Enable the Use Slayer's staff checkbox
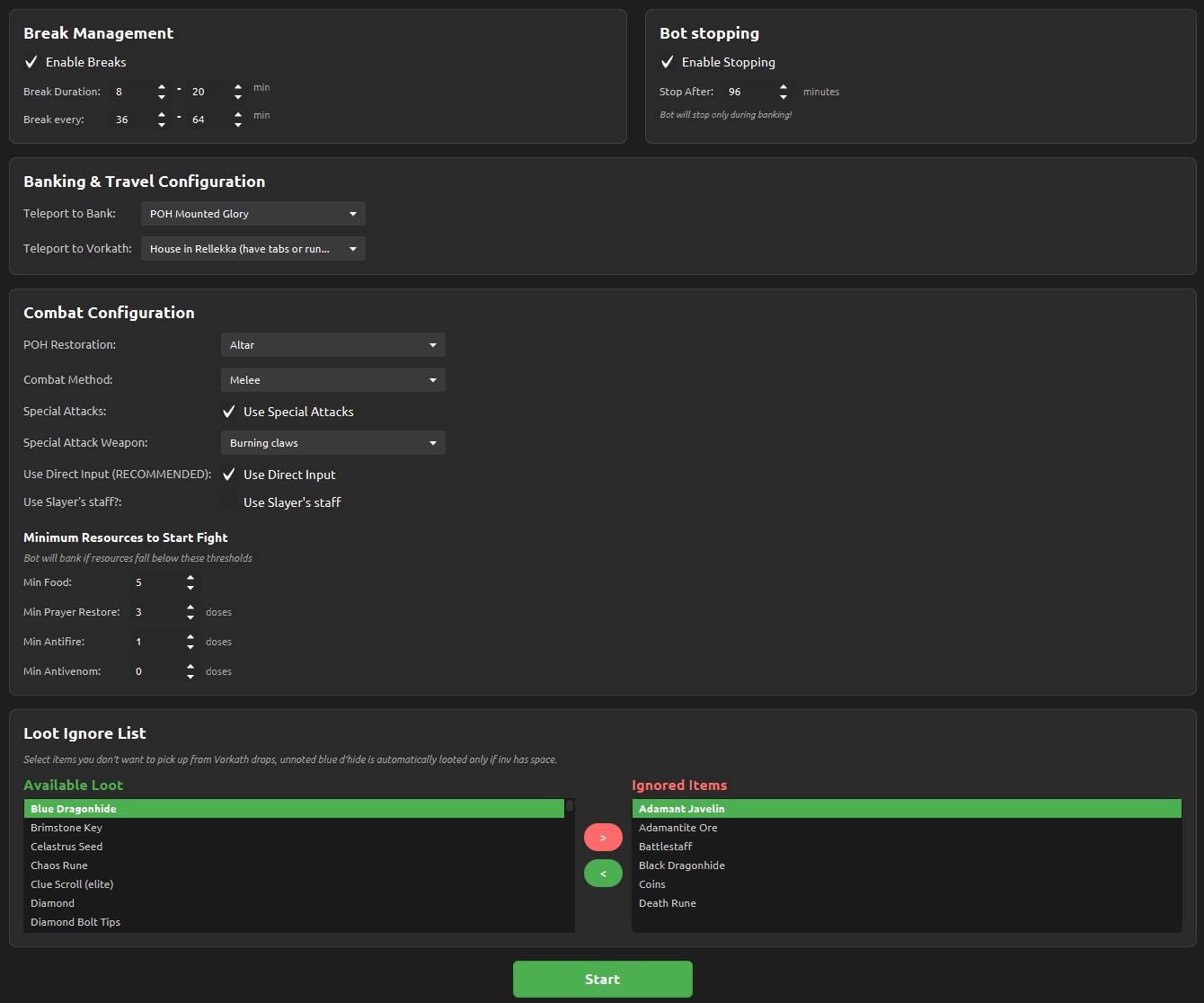Screen dimensions: 1204x1003 click(230, 502)
